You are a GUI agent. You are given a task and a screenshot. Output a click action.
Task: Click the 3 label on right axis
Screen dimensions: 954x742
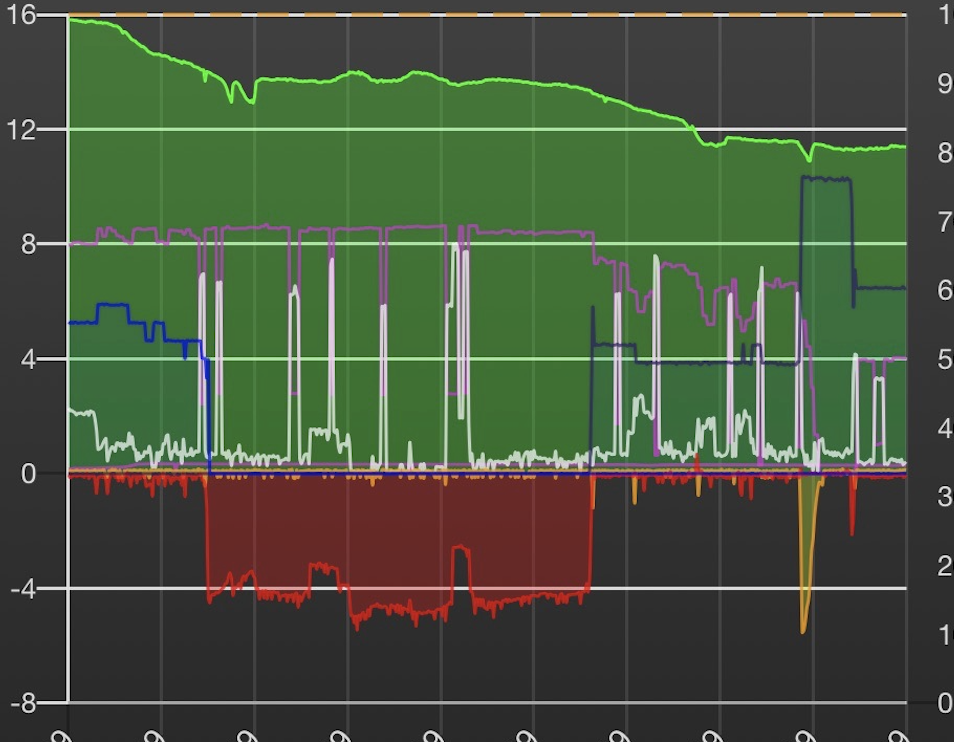[x=945, y=497]
